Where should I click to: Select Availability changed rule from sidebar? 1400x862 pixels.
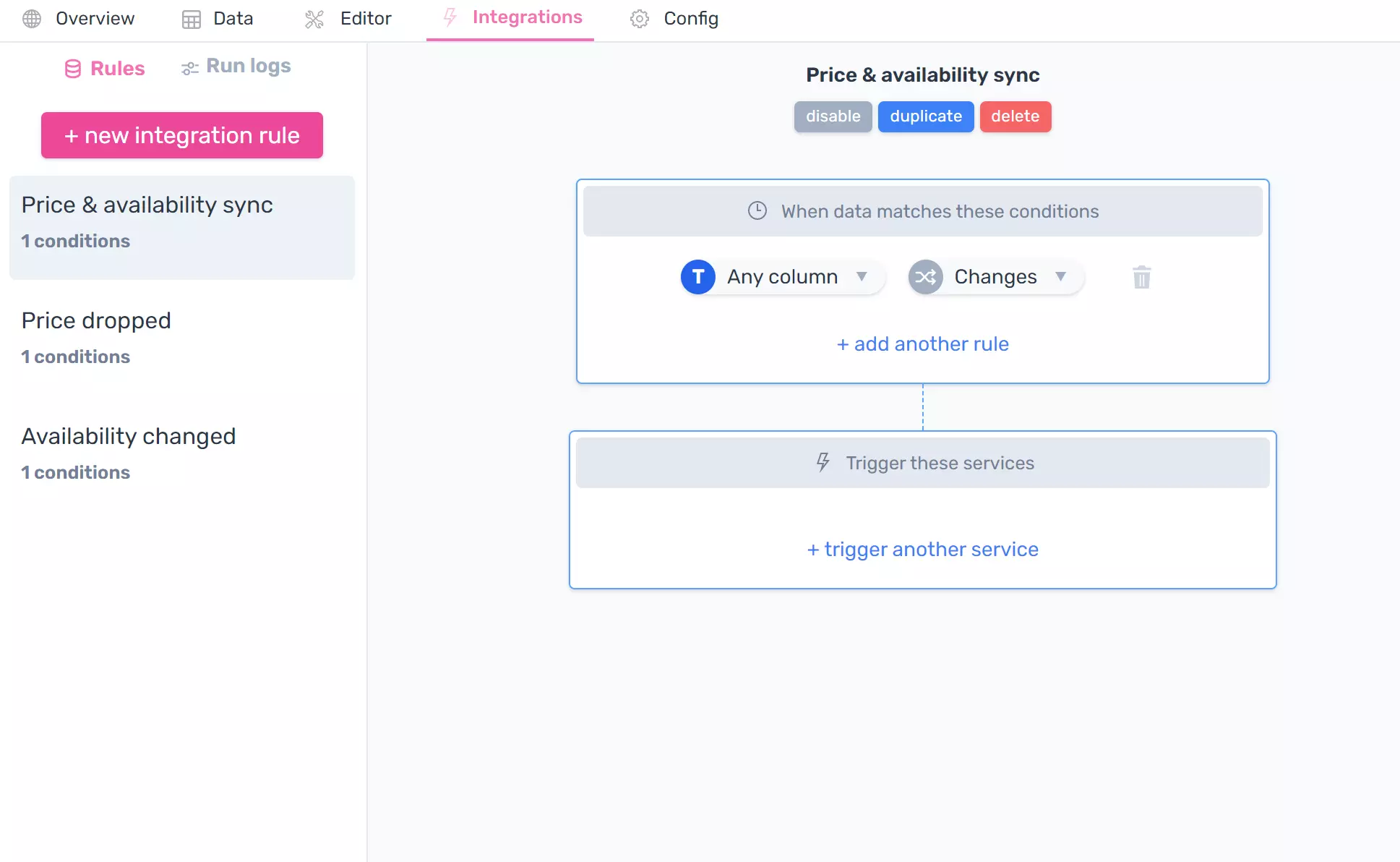click(x=128, y=435)
